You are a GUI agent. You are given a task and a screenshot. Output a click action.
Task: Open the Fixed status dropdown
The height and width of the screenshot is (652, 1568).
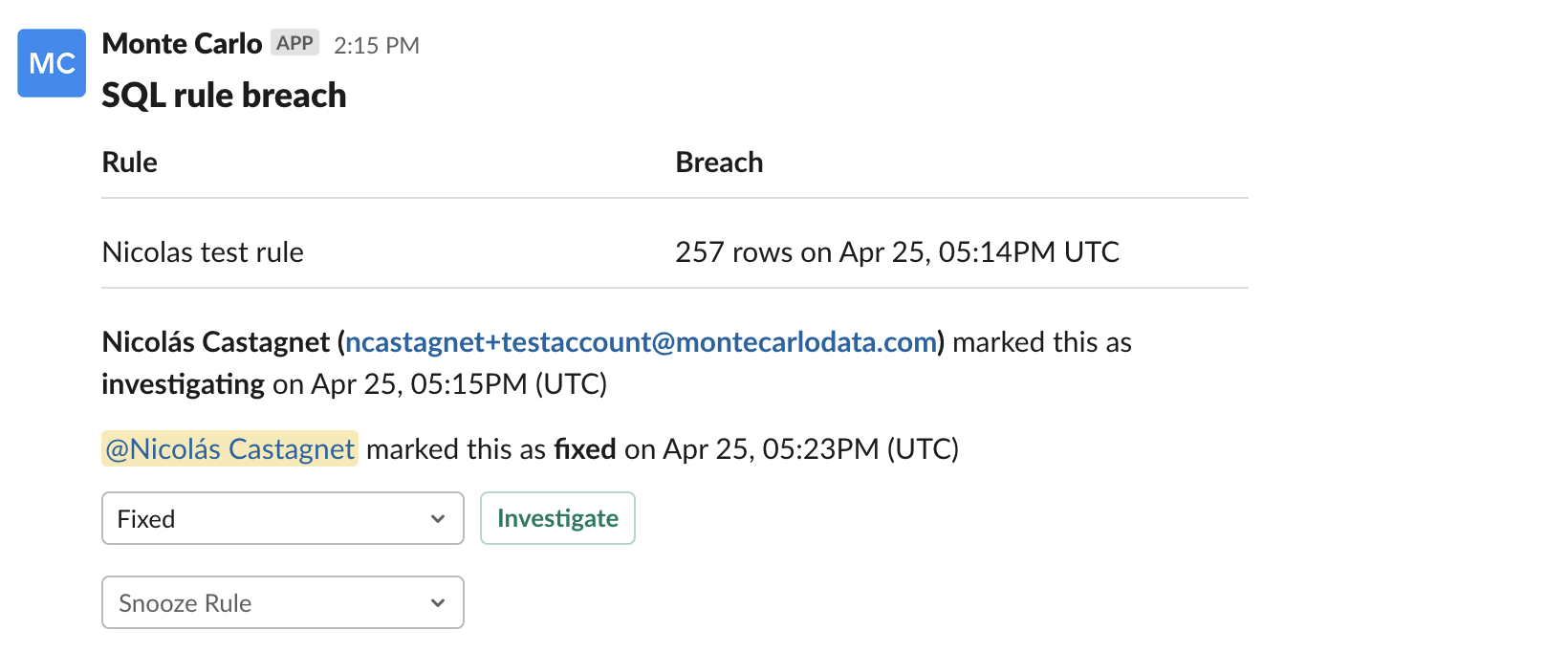pos(283,518)
